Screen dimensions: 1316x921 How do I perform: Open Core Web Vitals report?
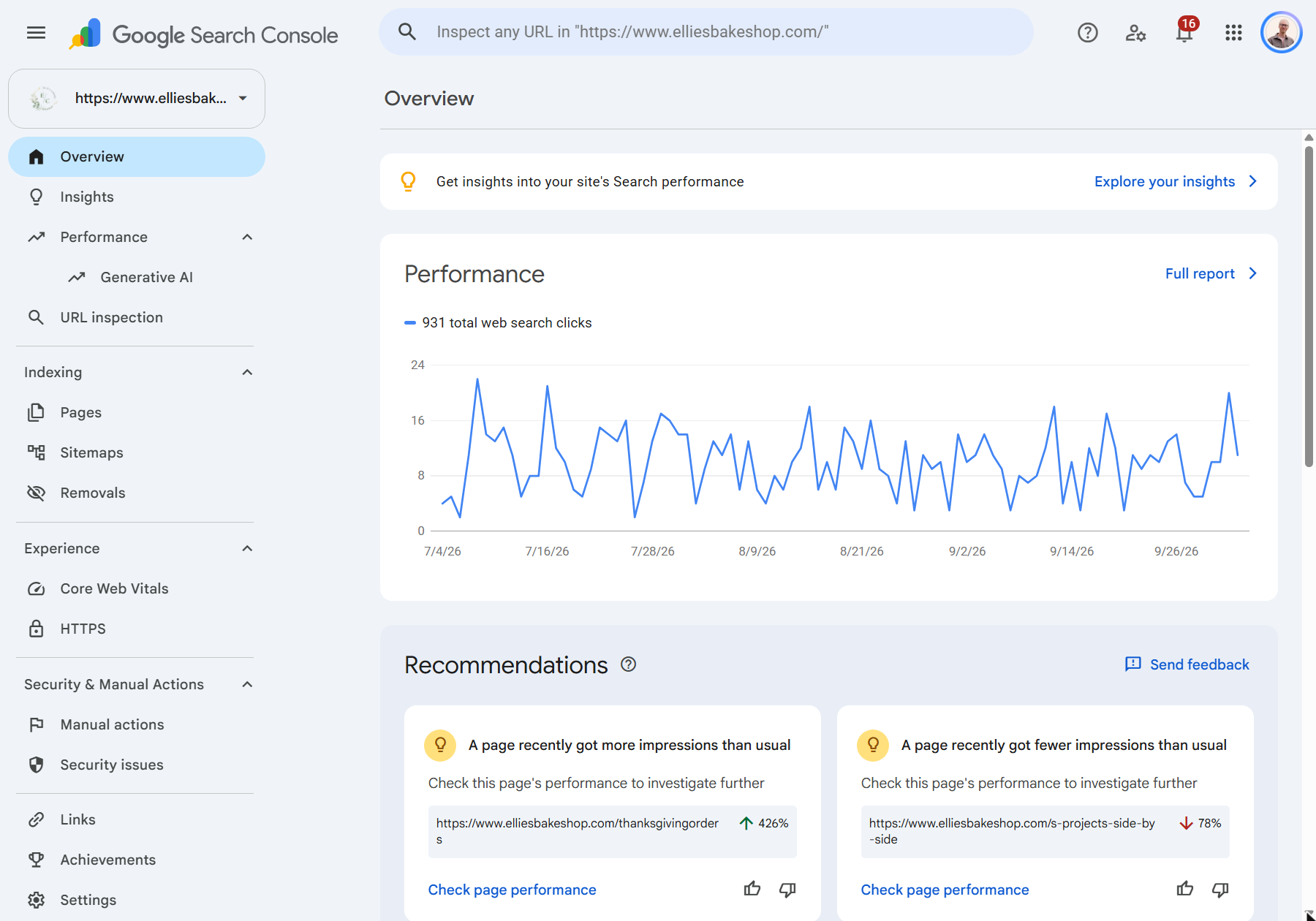coord(137,588)
